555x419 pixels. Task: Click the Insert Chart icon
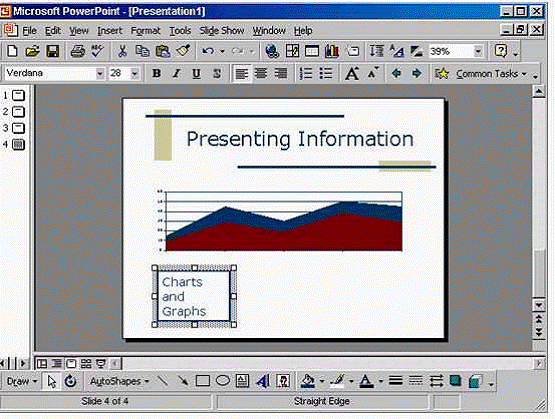pyautogui.click(x=331, y=52)
